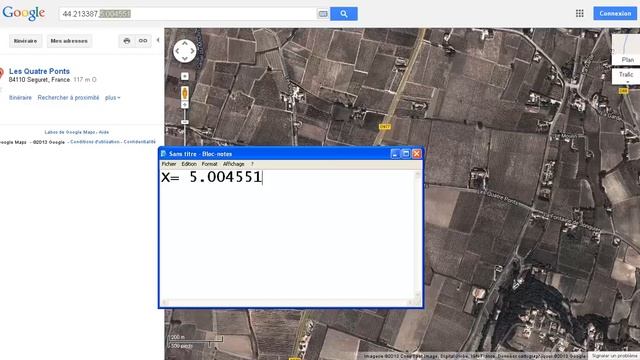Expand the plus dropdown menu

click(112, 98)
